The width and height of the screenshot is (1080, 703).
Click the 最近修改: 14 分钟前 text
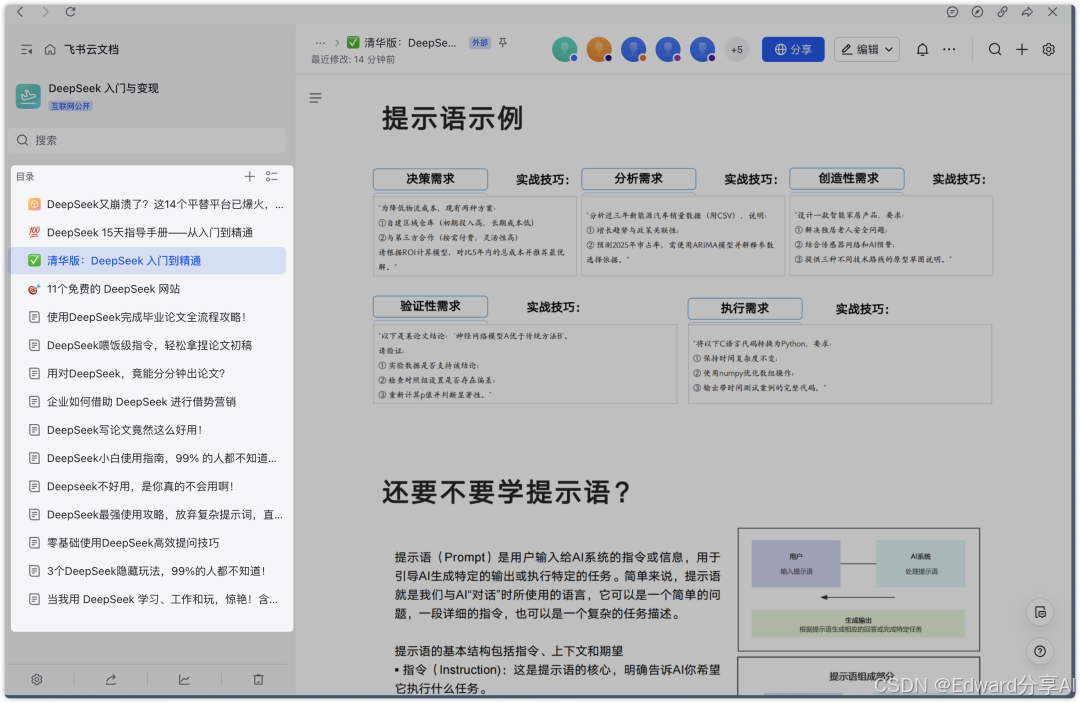[x=353, y=59]
